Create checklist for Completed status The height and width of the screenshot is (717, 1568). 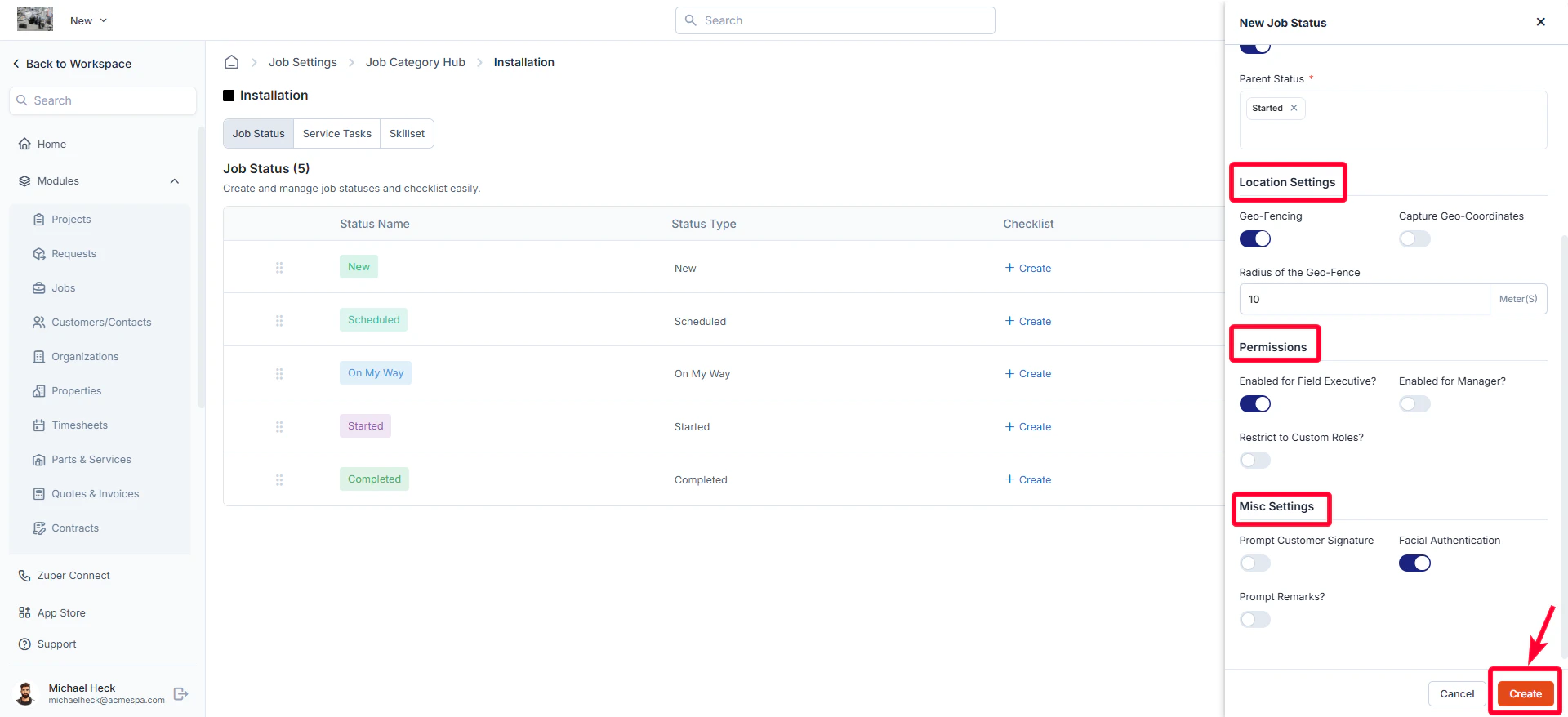coord(1028,480)
